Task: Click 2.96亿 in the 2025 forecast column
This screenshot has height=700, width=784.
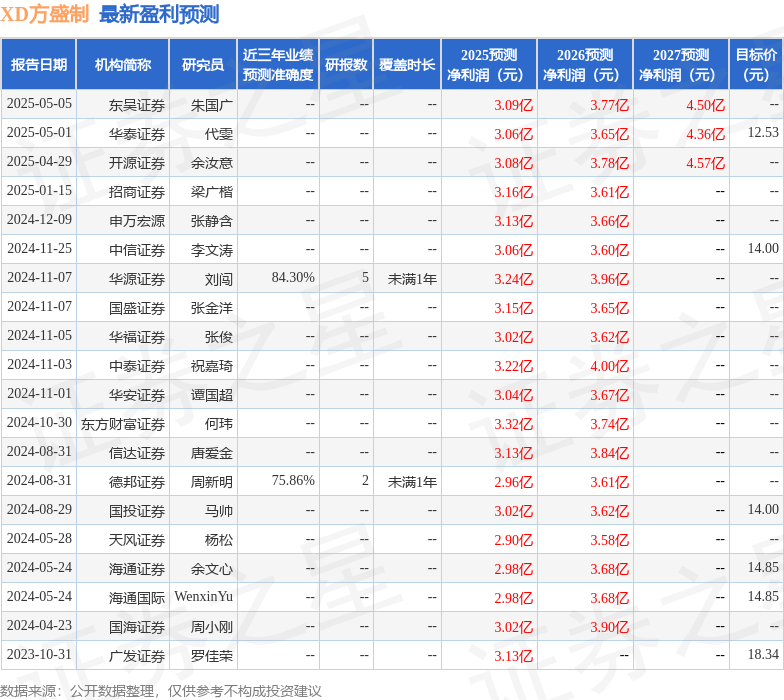Action: pyautogui.click(x=514, y=482)
